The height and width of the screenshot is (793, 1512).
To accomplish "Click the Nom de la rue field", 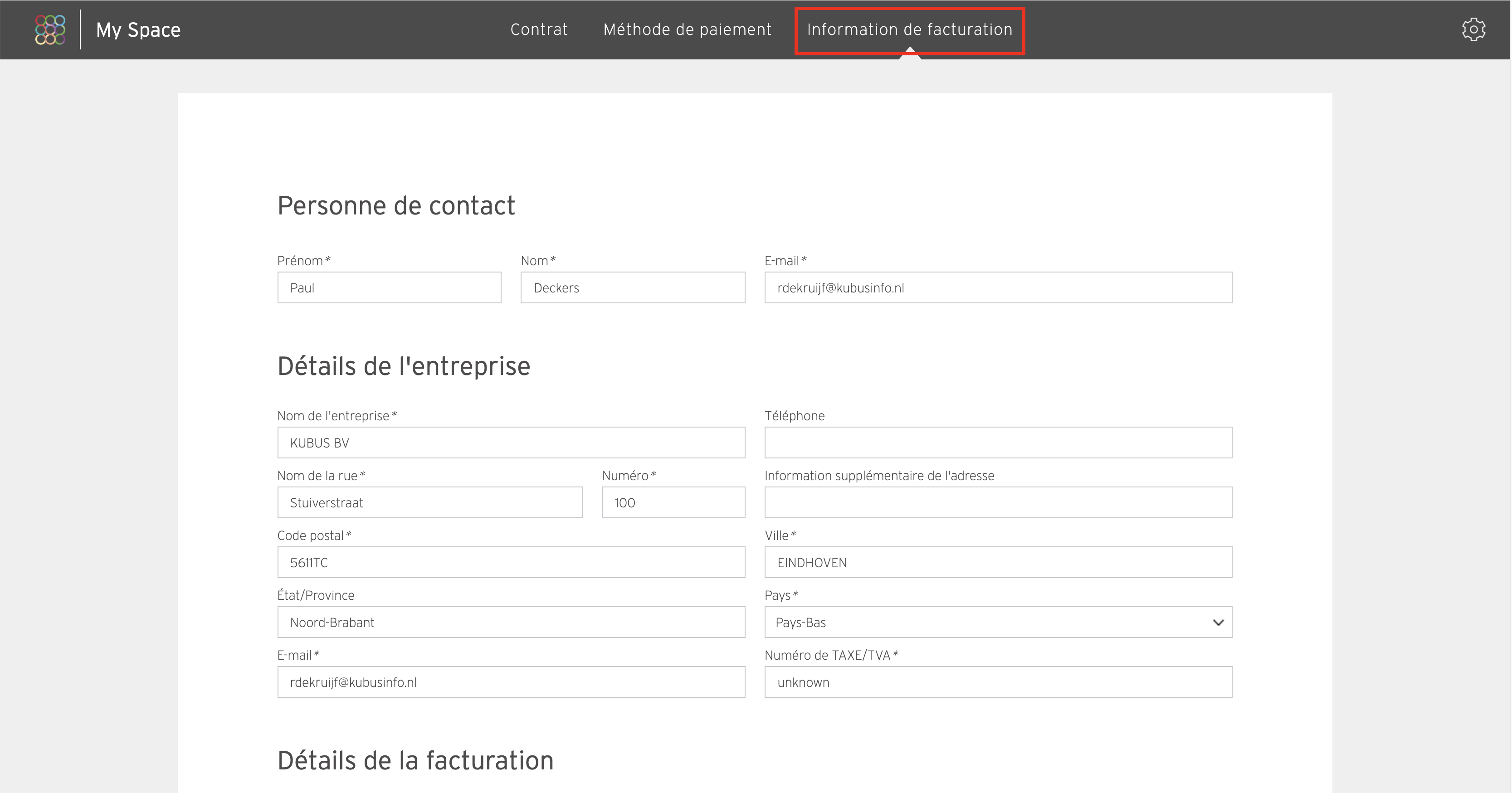I will 430,502.
